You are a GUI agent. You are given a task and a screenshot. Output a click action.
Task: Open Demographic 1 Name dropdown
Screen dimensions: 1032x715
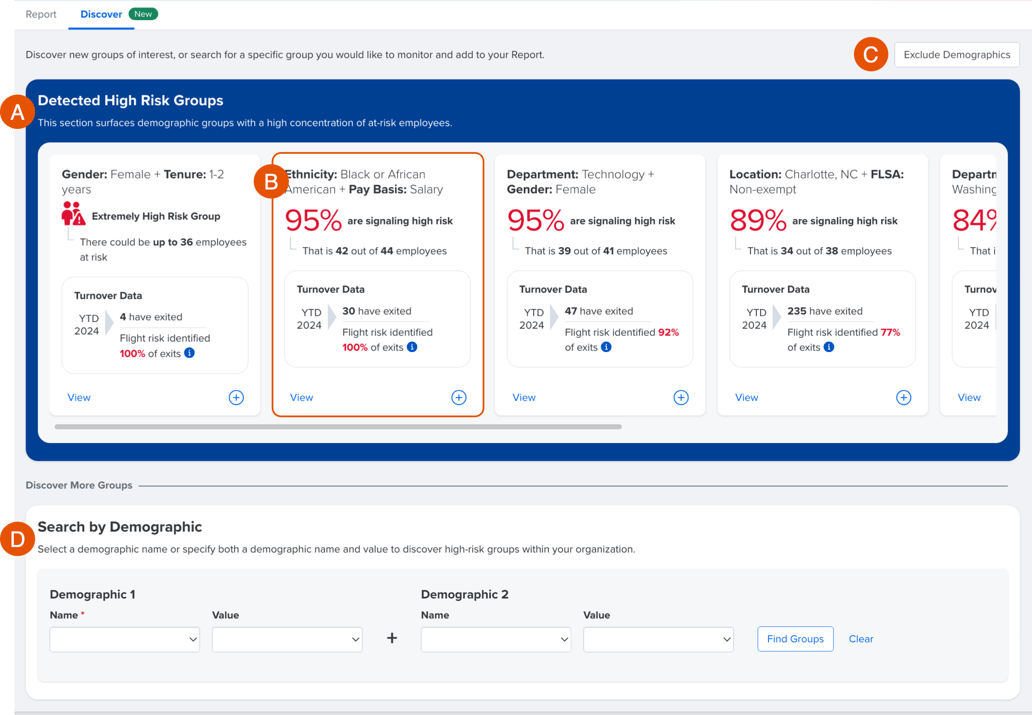[x=125, y=639]
